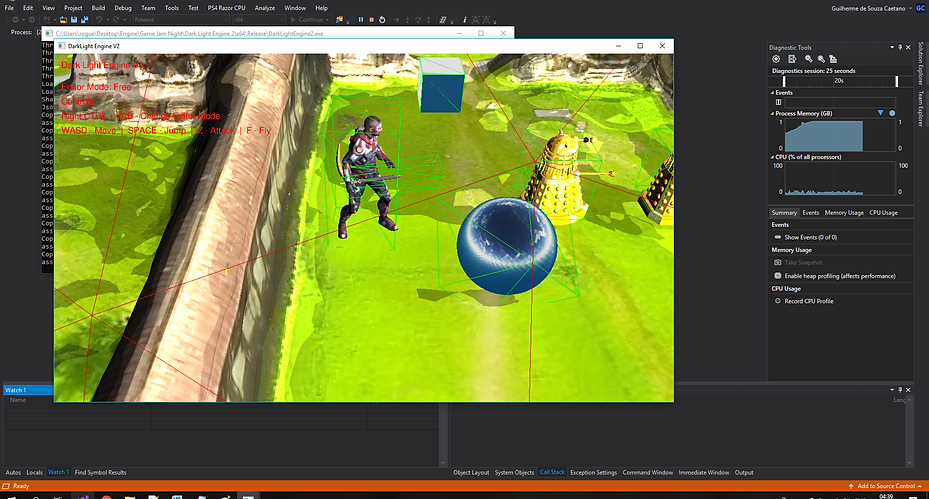Switch to the CPU Usage tab

883,213
